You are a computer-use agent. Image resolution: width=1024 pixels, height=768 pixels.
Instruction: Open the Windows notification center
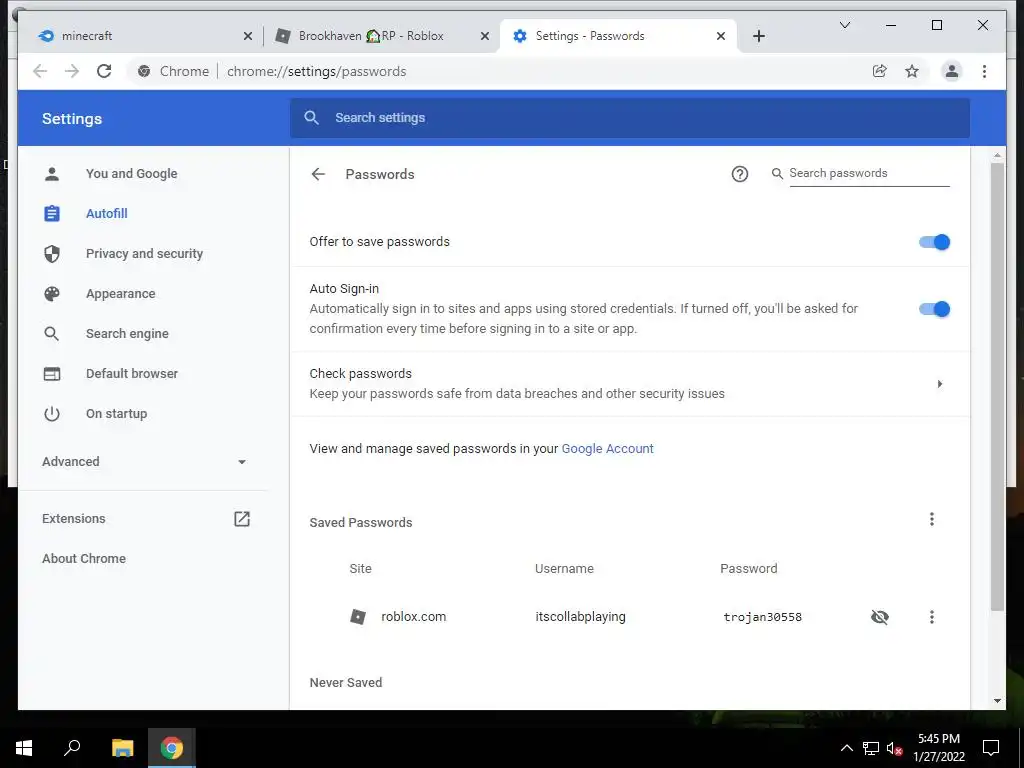click(x=991, y=748)
